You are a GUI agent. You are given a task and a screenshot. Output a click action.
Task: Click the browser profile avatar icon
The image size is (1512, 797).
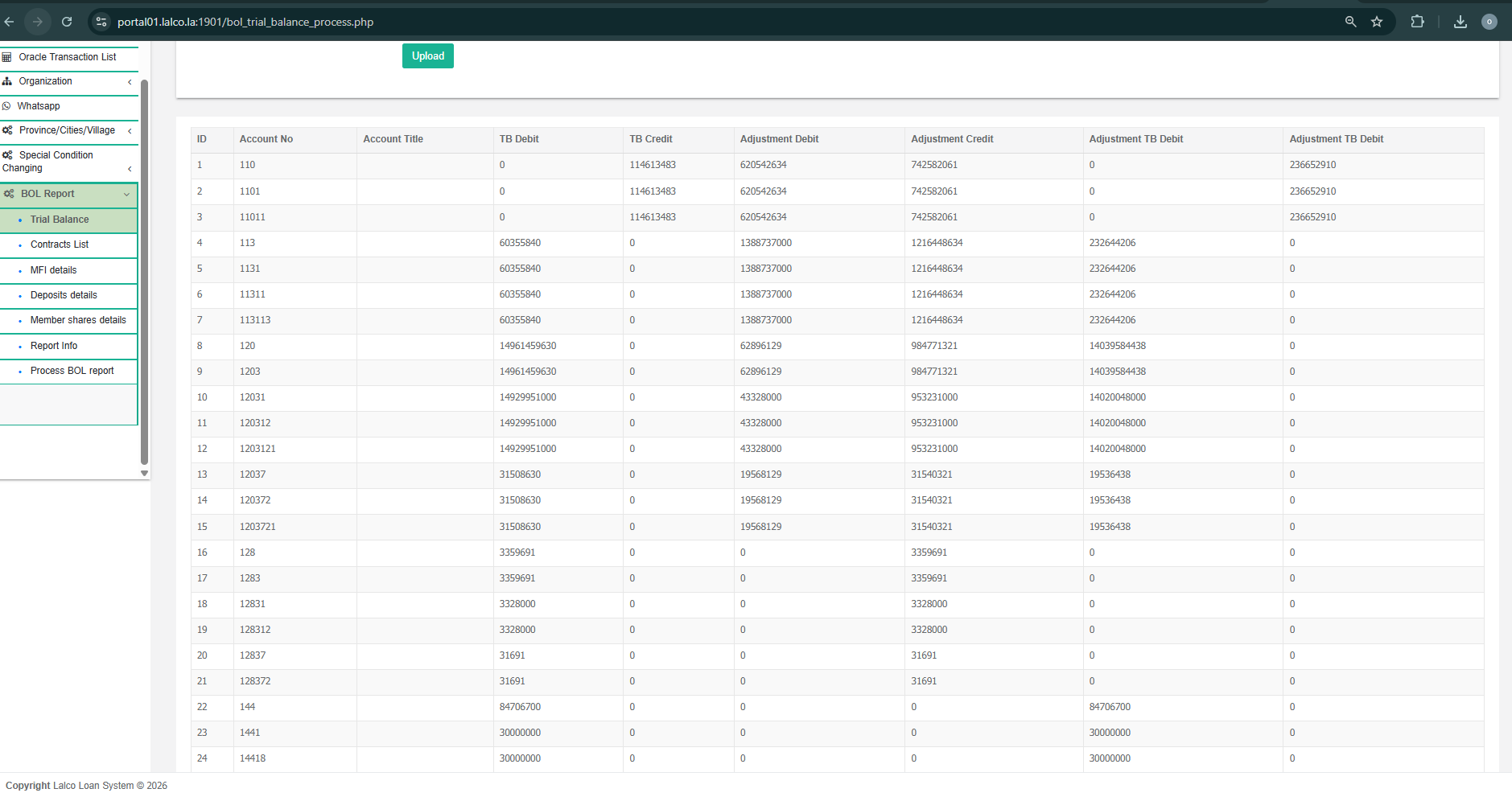(x=1489, y=22)
